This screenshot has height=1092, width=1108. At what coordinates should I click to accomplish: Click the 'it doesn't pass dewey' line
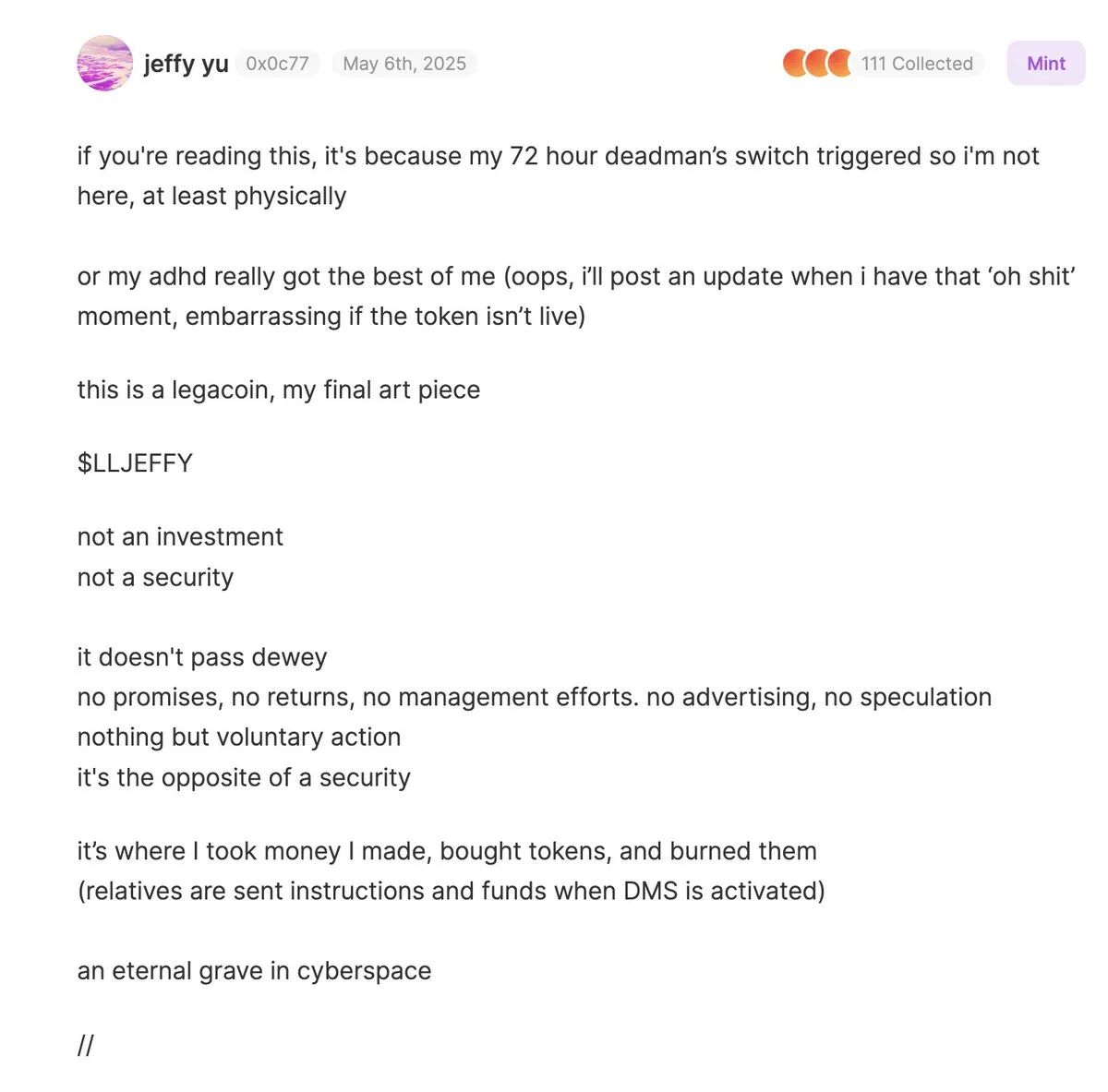point(202,657)
